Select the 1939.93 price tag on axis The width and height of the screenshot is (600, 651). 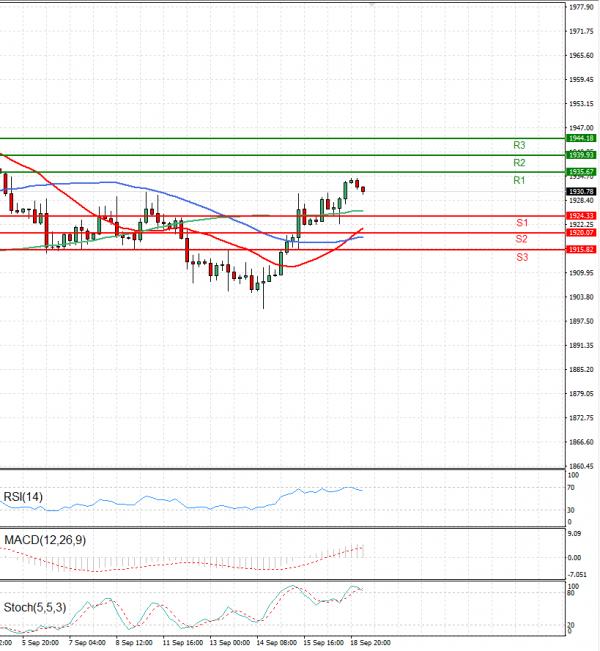pyautogui.click(x=581, y=155)
